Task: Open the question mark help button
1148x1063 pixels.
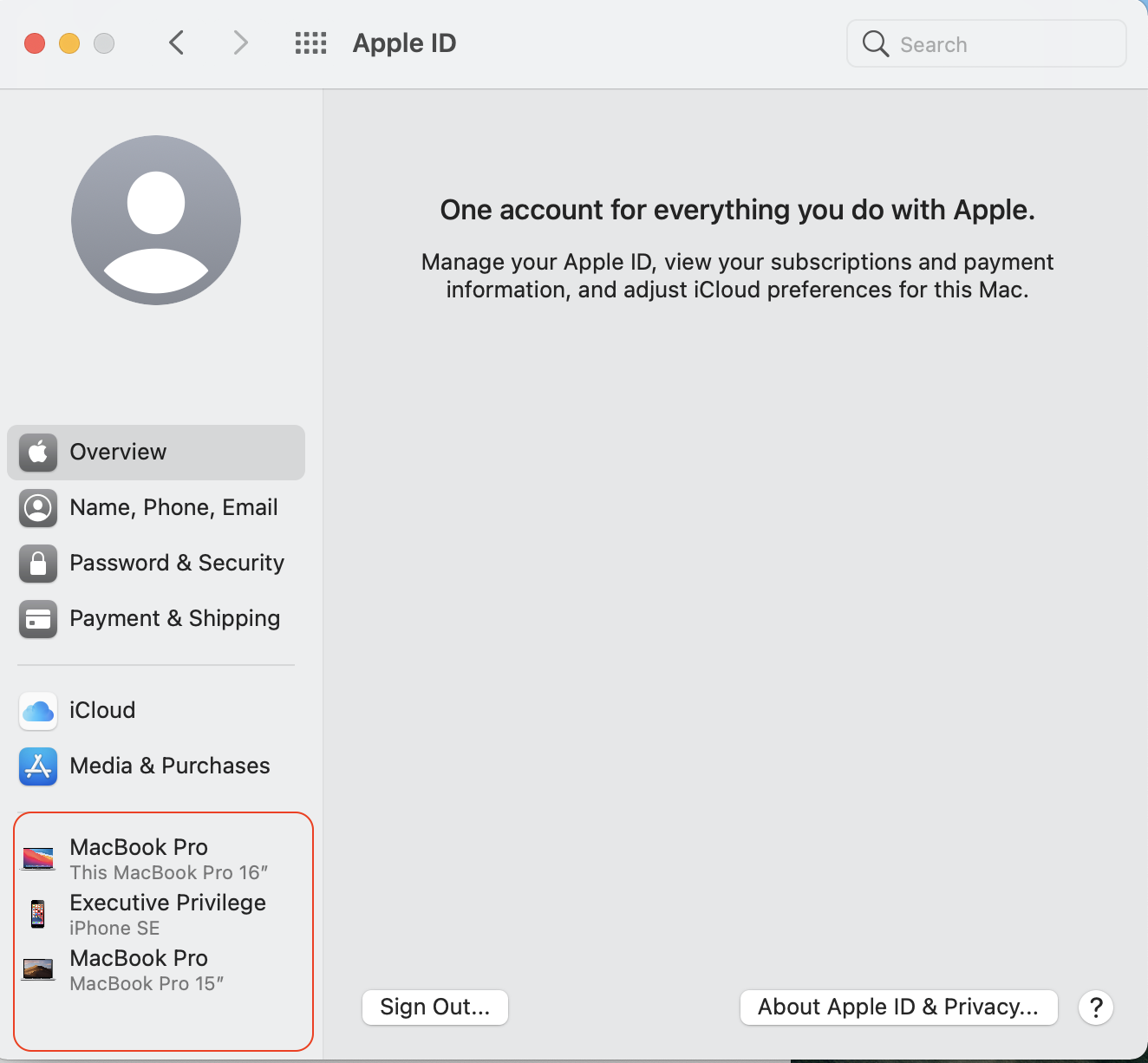Action: tap(1096, 1008)
